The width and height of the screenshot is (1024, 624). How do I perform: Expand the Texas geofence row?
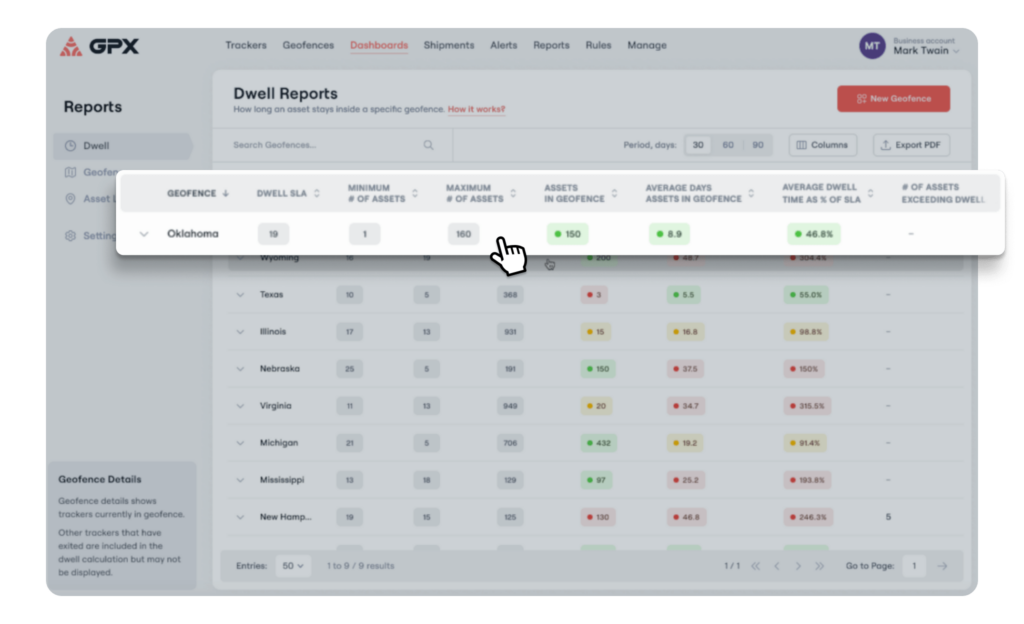[x=240, y=295]
